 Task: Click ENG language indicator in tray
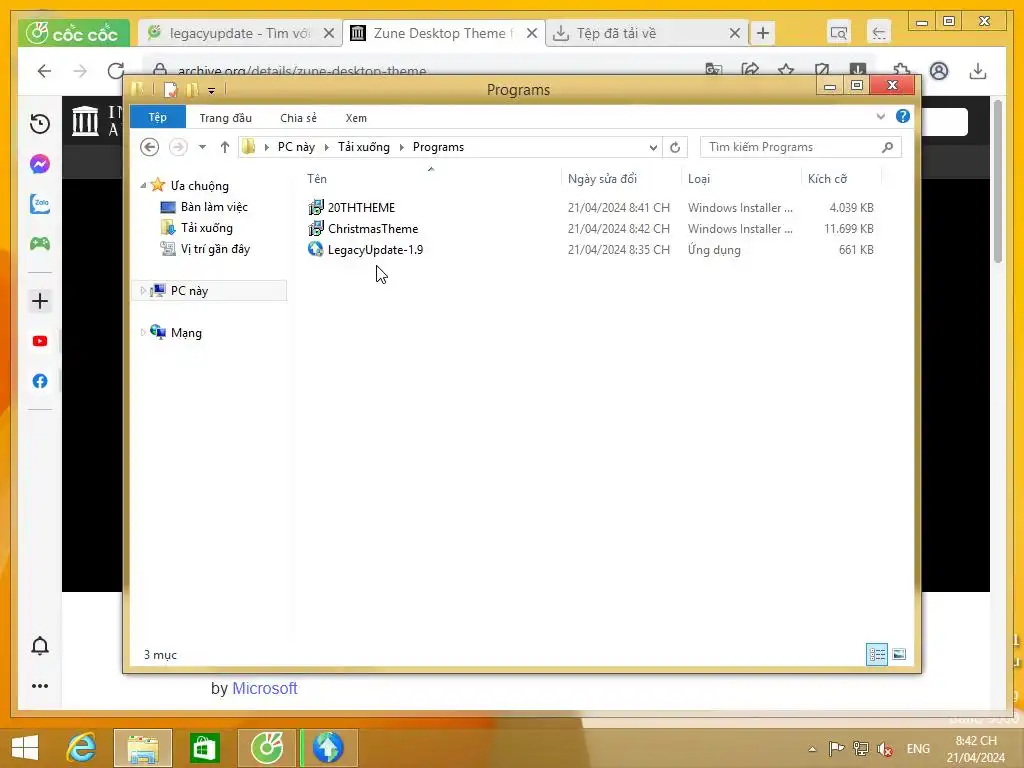pyautogui.click(x=918, y=749)
